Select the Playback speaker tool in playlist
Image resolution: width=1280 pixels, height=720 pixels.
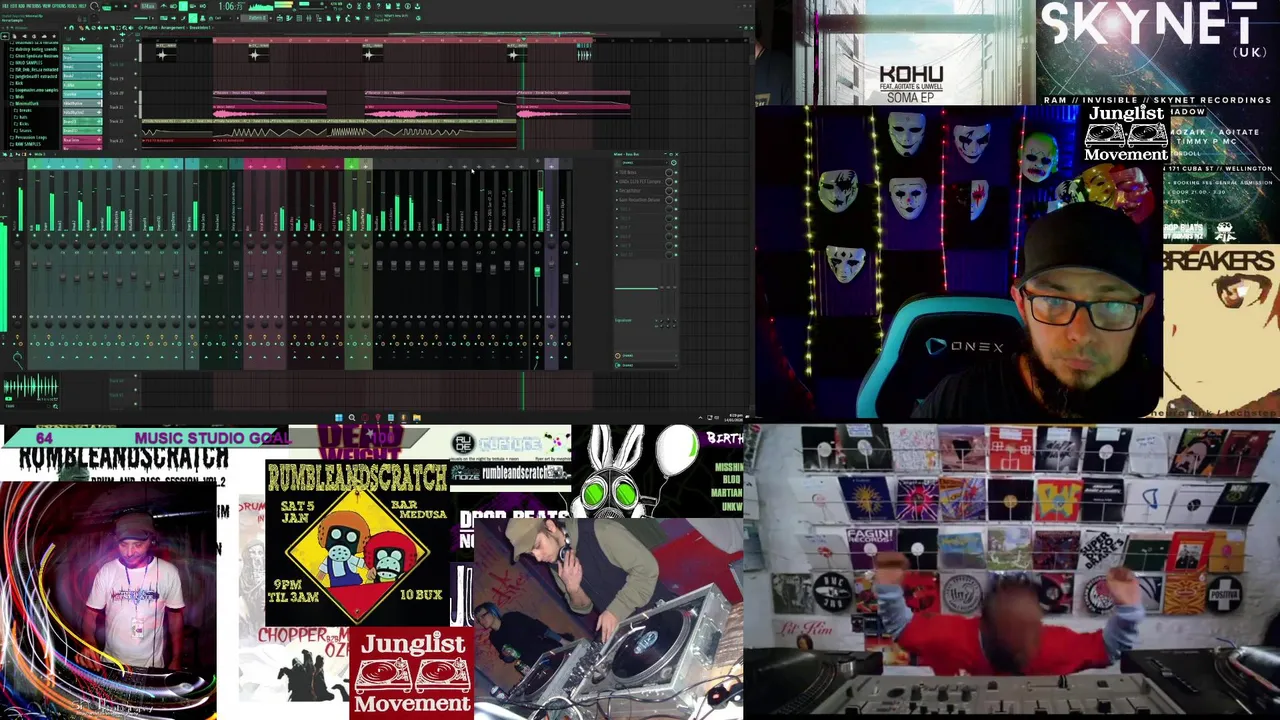click(131, 28)
